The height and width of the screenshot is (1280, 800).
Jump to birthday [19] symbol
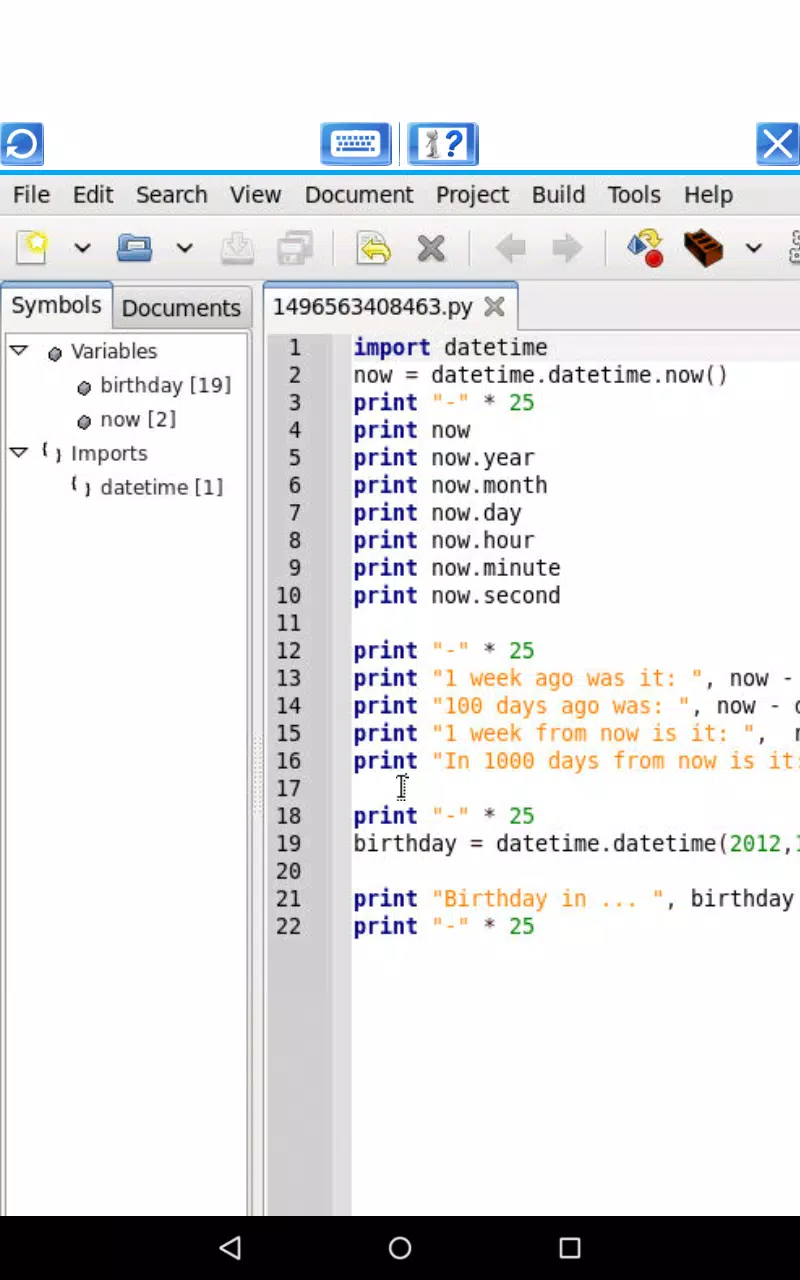(165, 385)
